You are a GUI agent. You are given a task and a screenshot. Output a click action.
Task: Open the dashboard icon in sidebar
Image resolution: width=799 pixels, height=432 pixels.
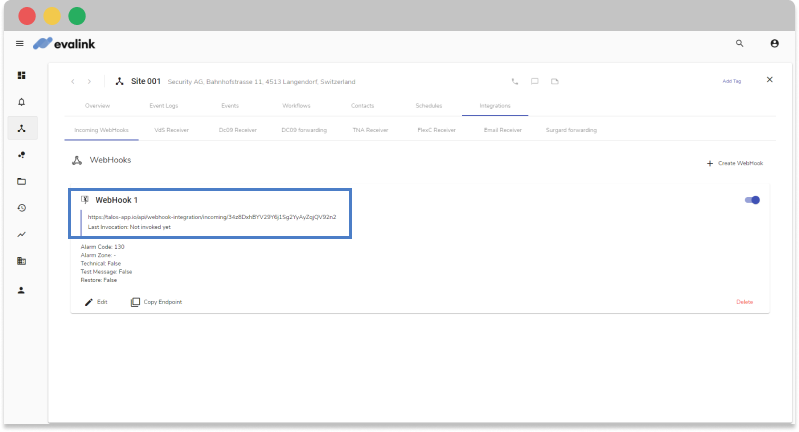[21, 75]
